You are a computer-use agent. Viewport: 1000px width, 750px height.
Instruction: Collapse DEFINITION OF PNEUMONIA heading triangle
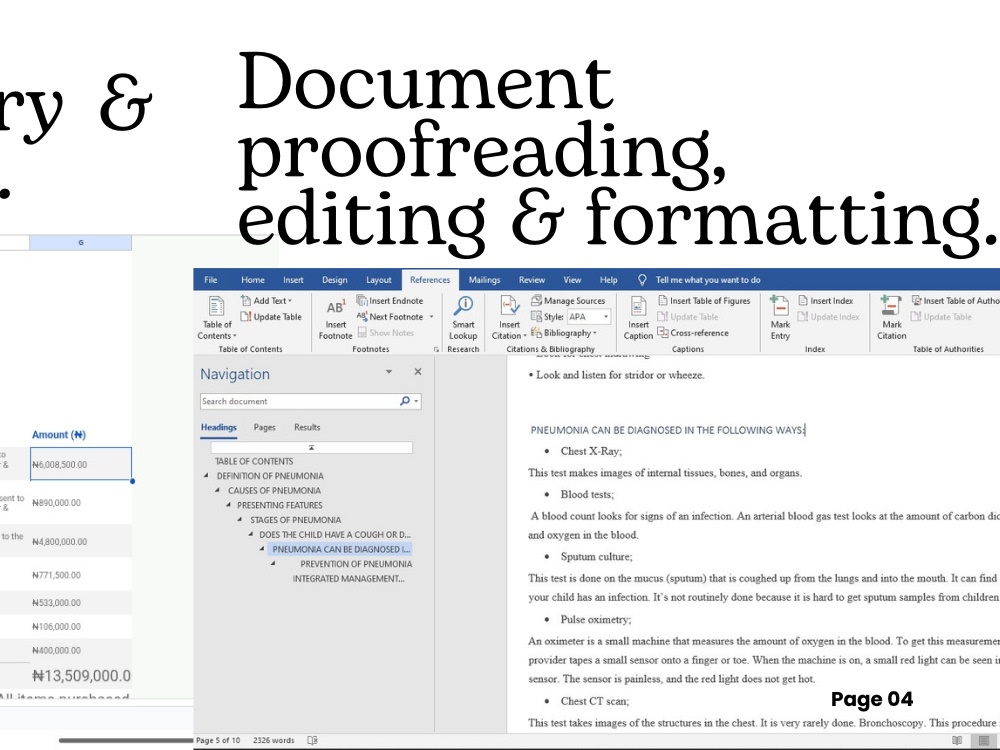click(206, 475)
